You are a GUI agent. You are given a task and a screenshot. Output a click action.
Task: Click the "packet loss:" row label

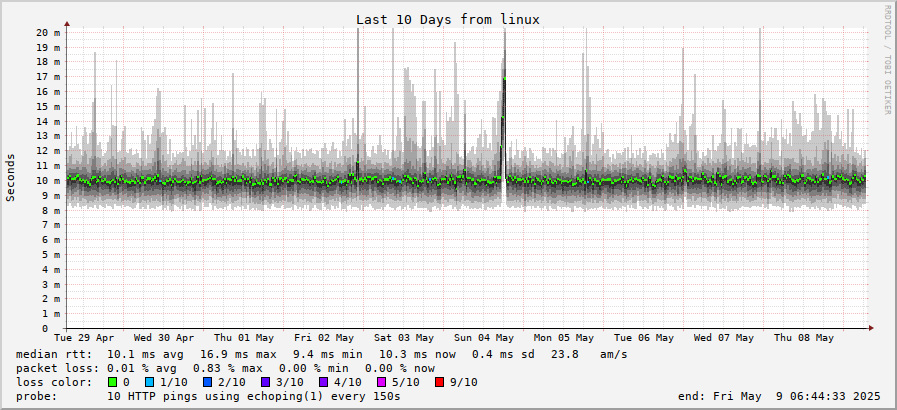click(57, 368)
